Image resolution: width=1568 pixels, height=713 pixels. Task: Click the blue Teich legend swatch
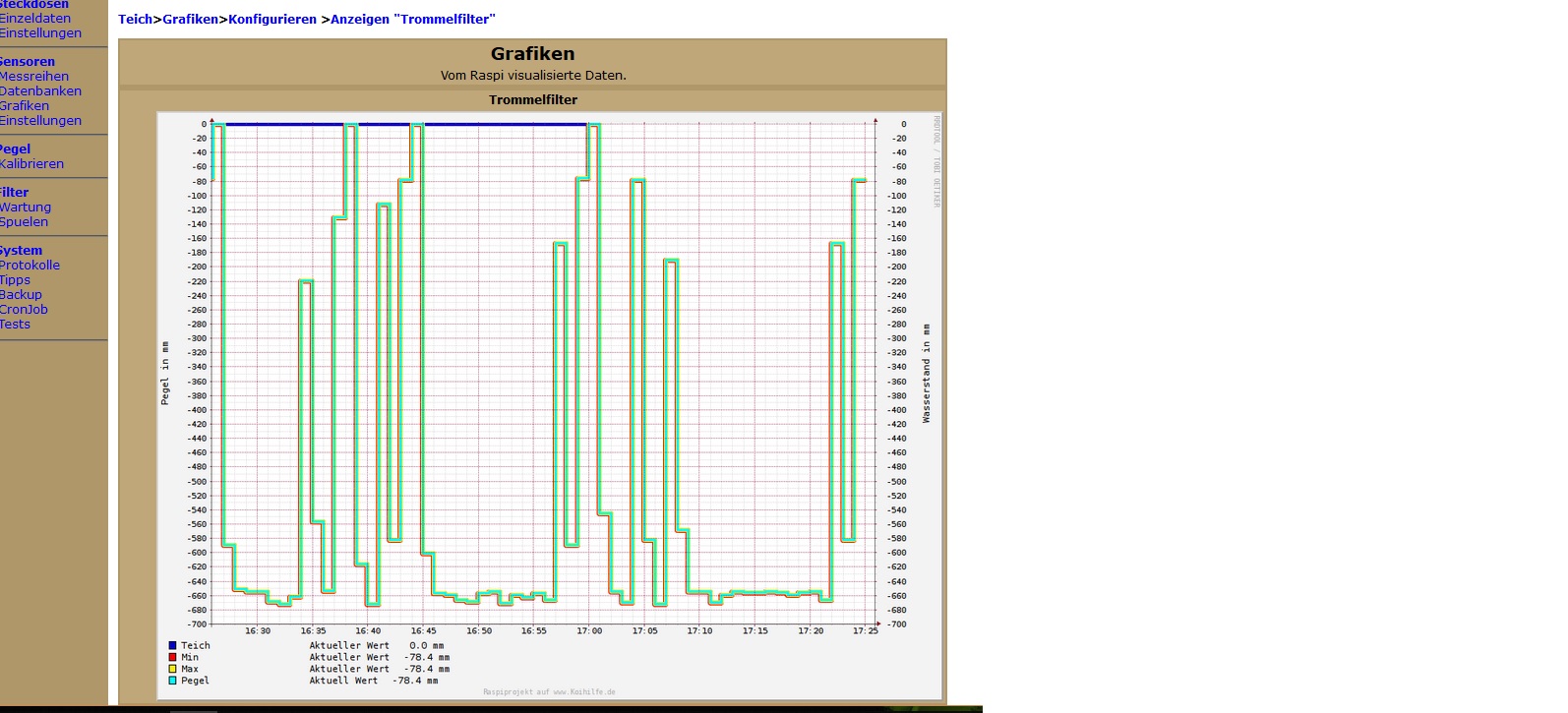[x=172, y=646]
